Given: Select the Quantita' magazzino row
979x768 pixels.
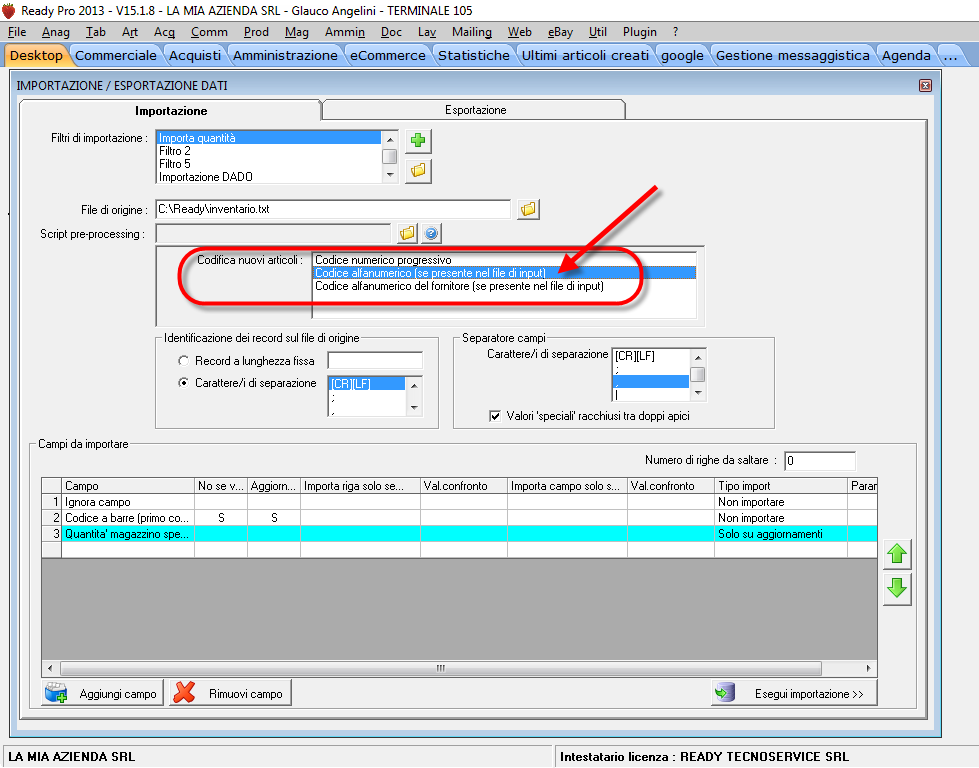Looking at the screenshot, I should [x=459, y=534].
